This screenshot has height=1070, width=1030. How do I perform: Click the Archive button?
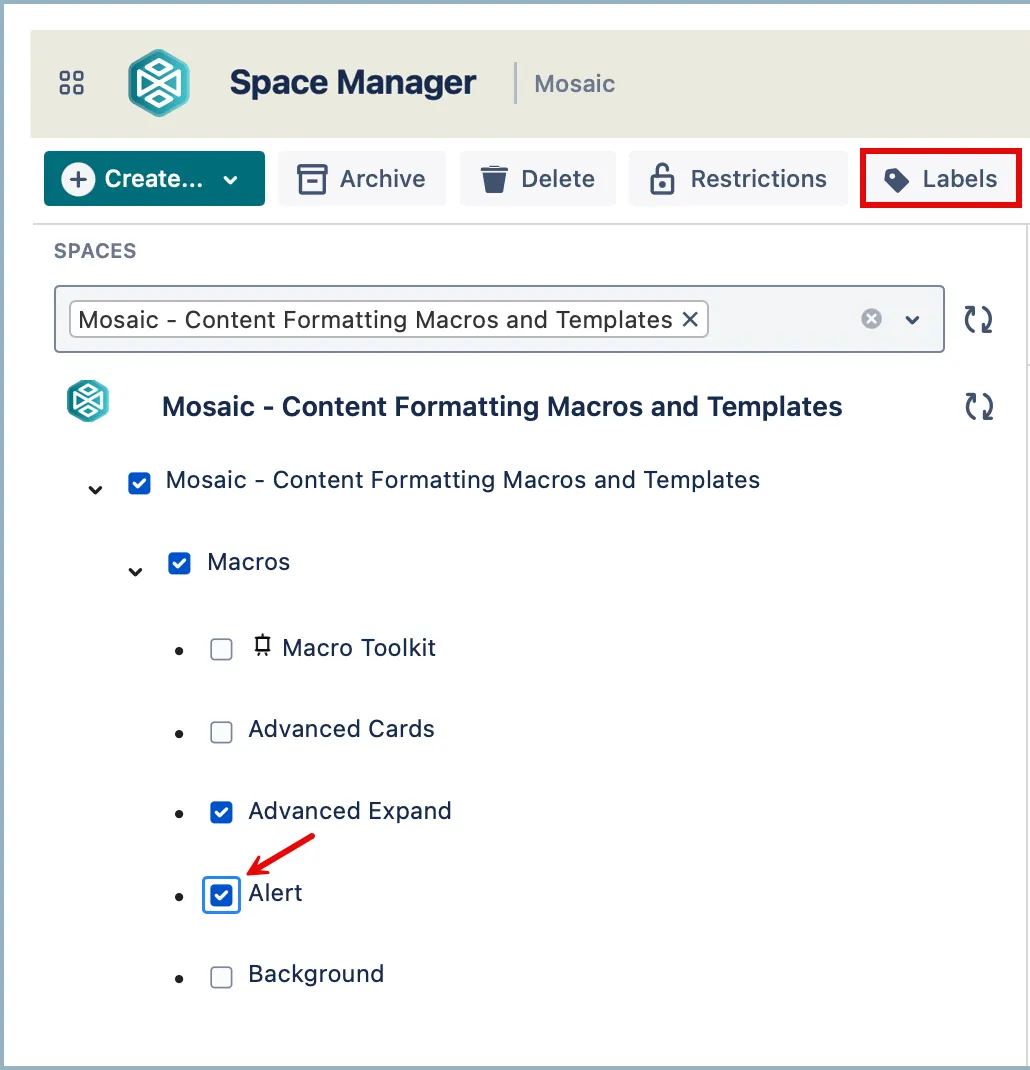(x=362, y=179)
